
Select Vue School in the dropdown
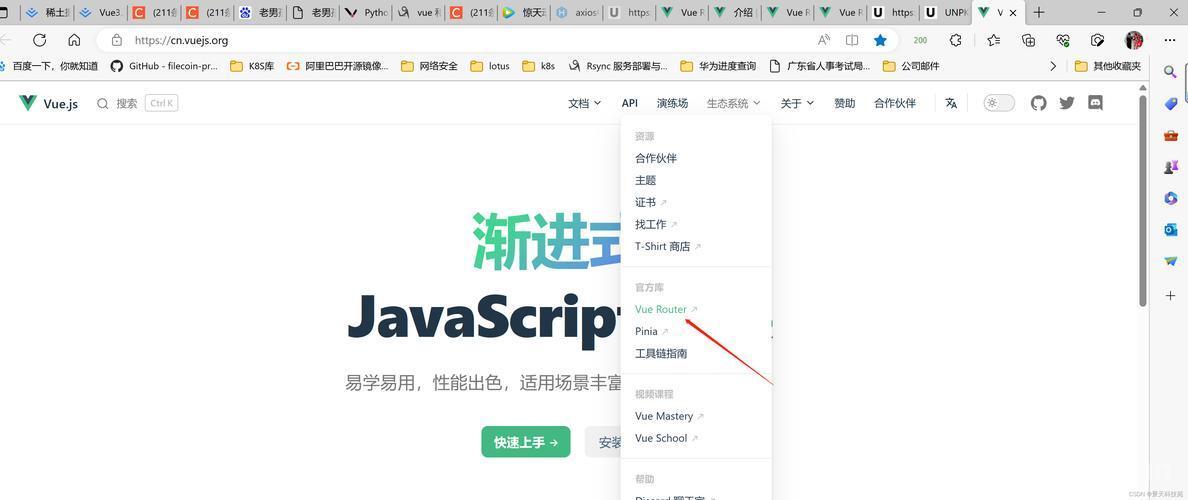(x=667, y=438)
